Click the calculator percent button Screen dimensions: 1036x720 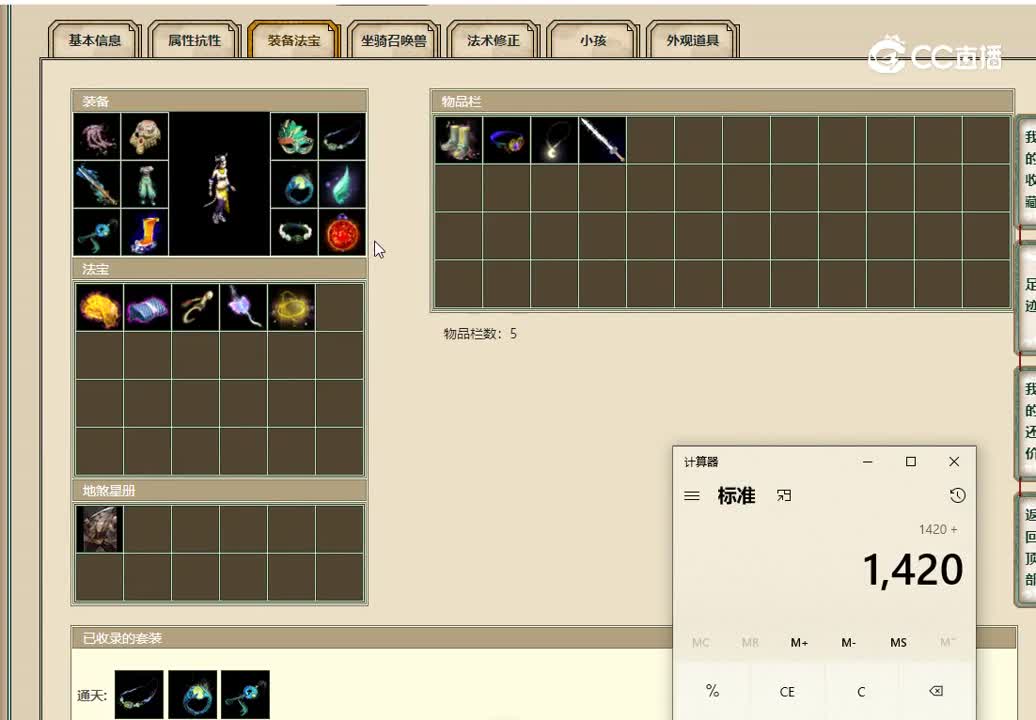[712, 692]
